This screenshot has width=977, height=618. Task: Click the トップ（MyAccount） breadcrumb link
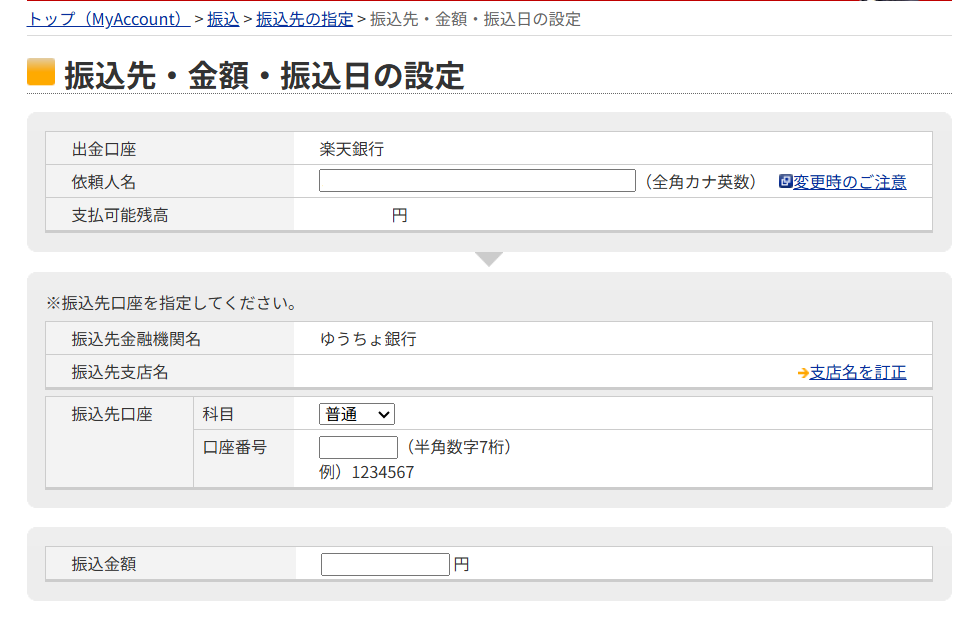pos(108,19)
